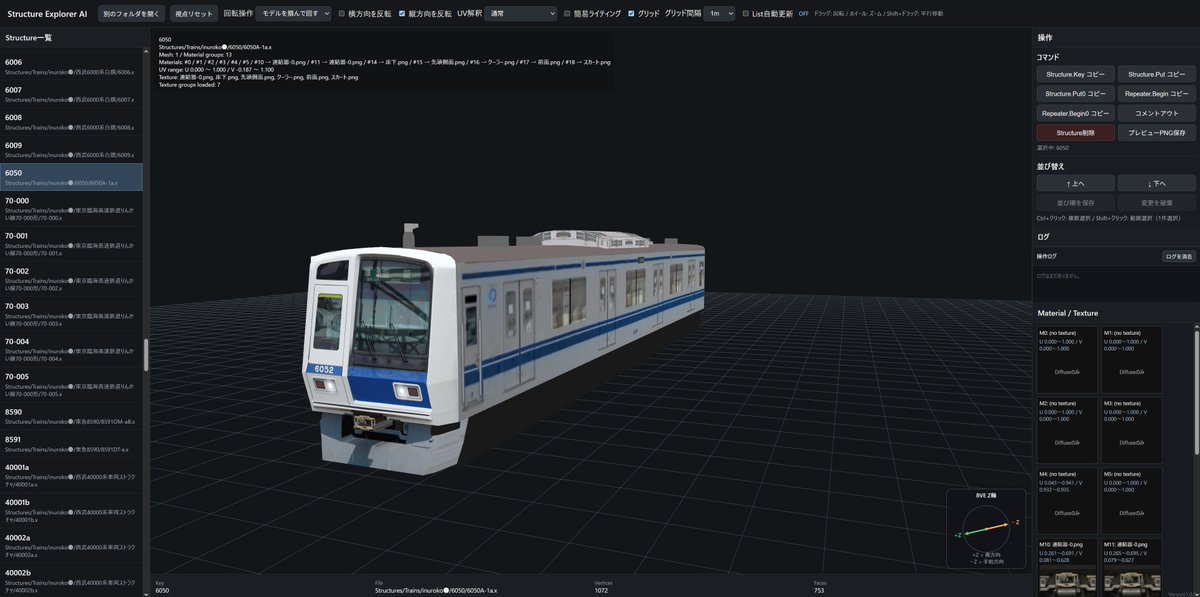Select structure 8591 in the list

tap(72, 444)
